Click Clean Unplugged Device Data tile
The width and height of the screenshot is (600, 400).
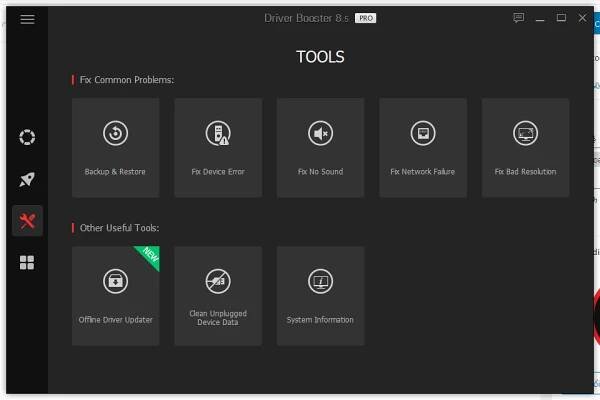pos(218,295)
